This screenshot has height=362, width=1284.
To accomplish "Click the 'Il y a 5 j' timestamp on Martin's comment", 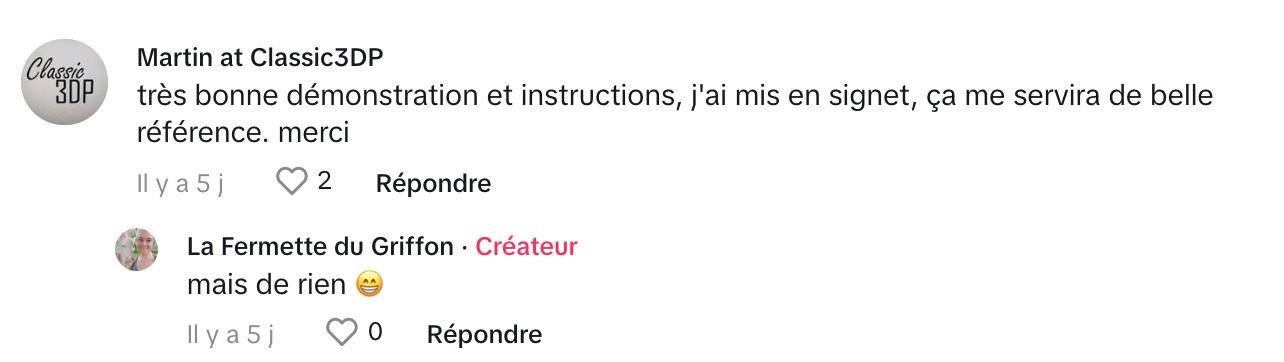I will [180, 184].
